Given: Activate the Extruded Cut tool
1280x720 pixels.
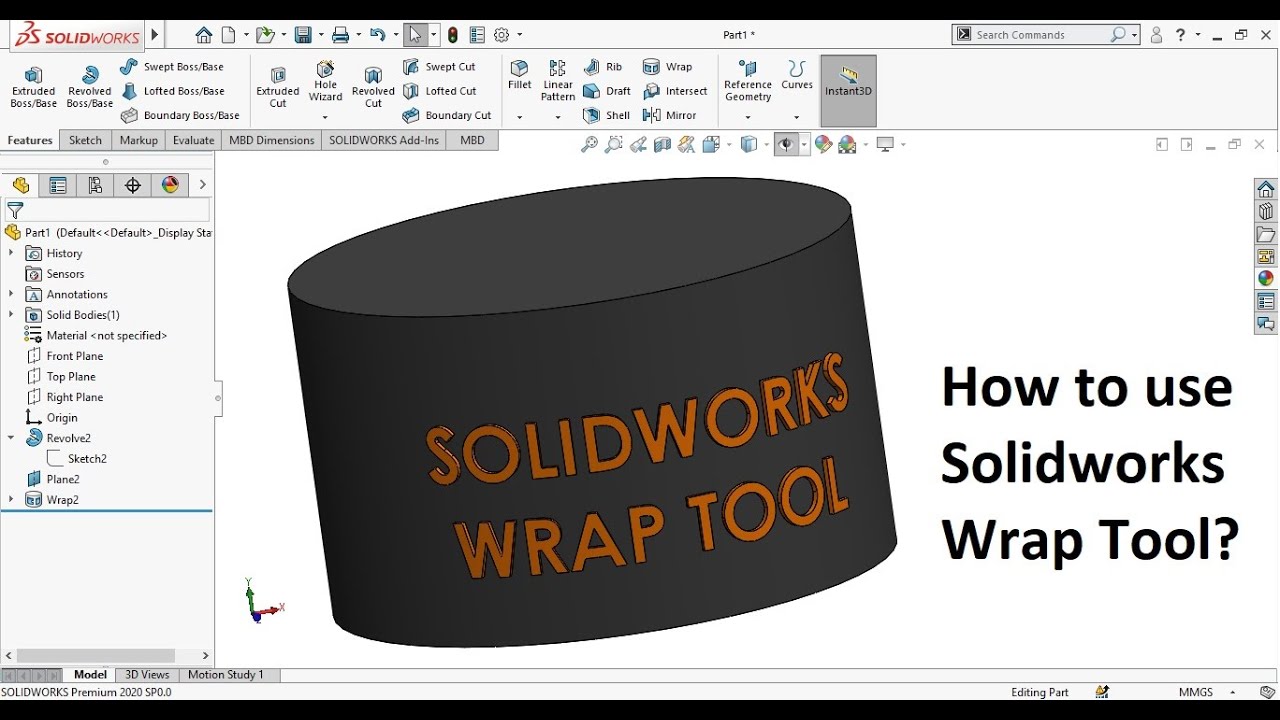Looking at the screenshot, I should point(278,88).
